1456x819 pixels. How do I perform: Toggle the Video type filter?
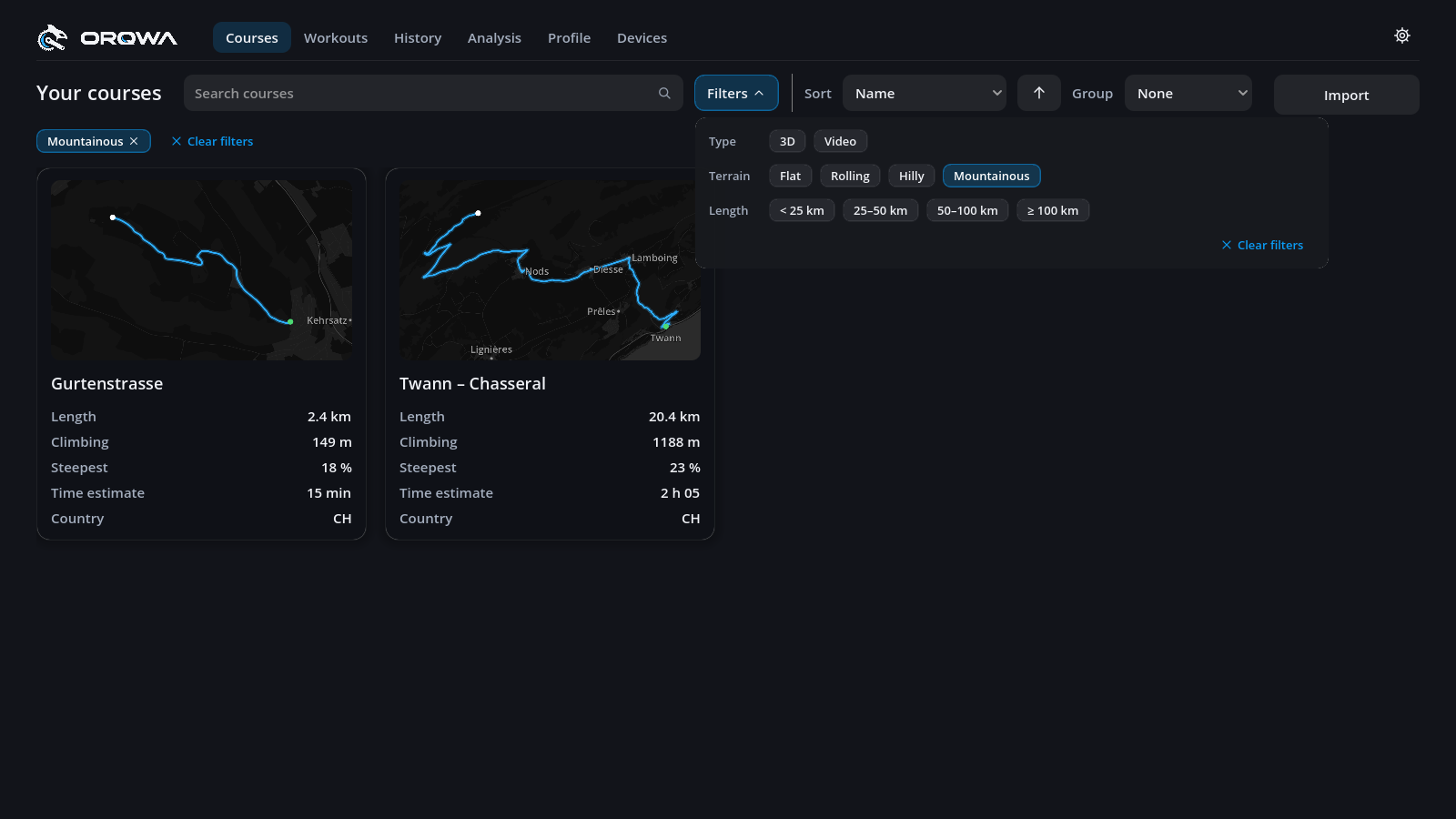840,141
